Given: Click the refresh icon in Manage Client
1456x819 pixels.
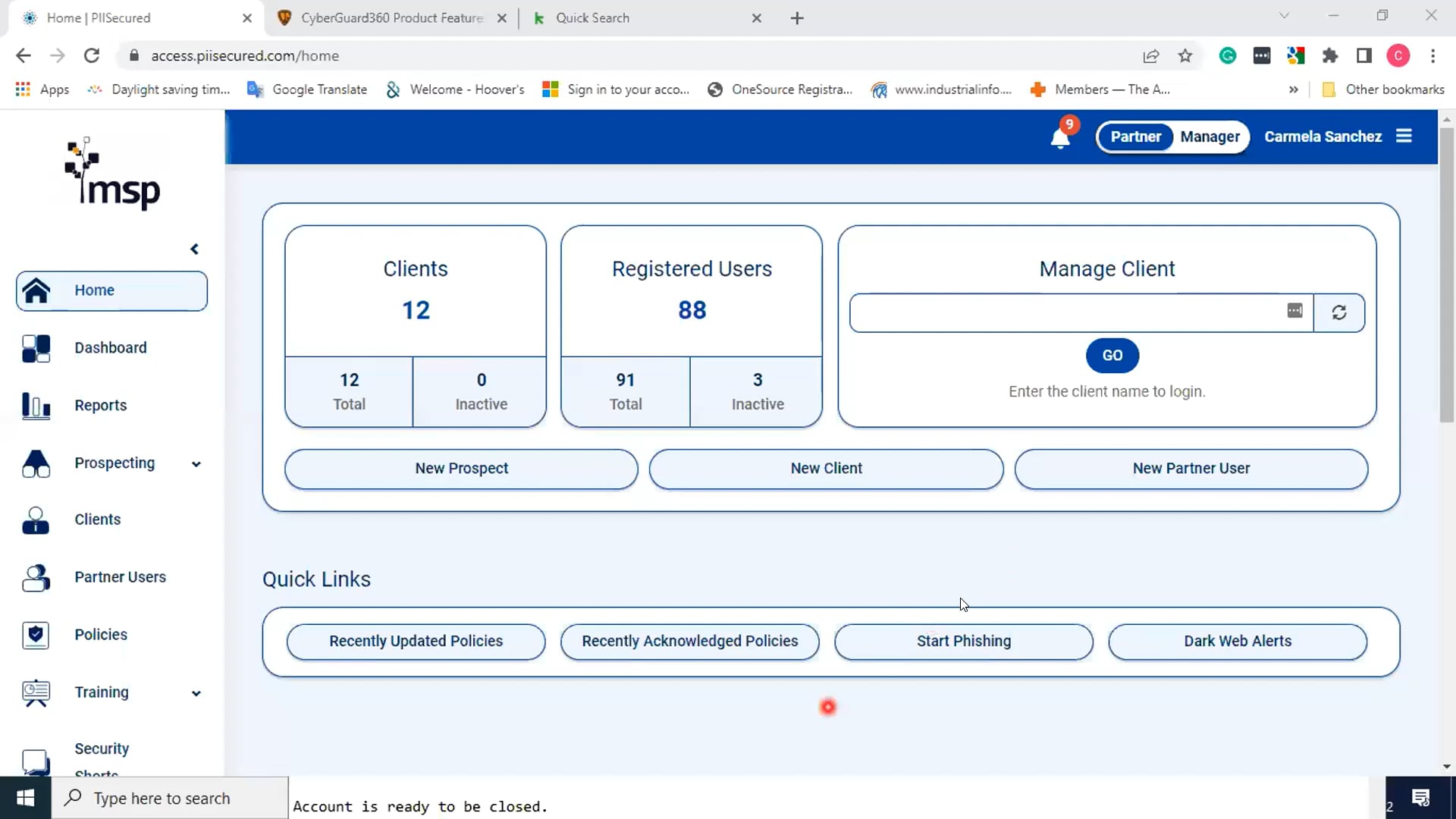Looking at the screenshot, I should [x=1338, y=312].
